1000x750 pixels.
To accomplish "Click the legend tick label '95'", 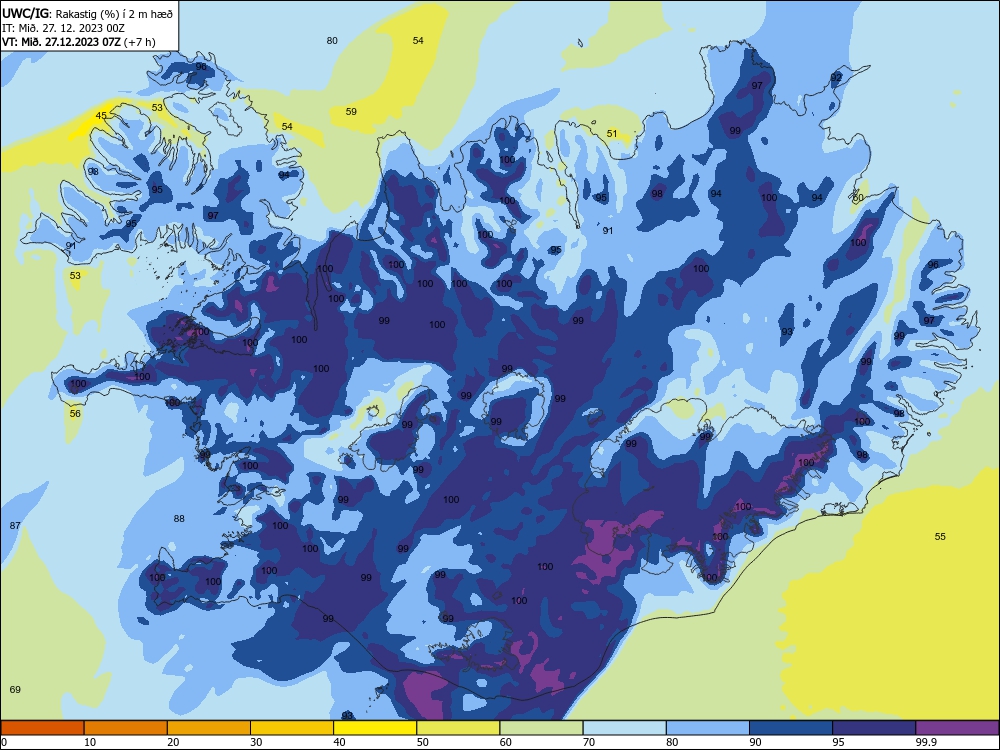I will [838, 742].
